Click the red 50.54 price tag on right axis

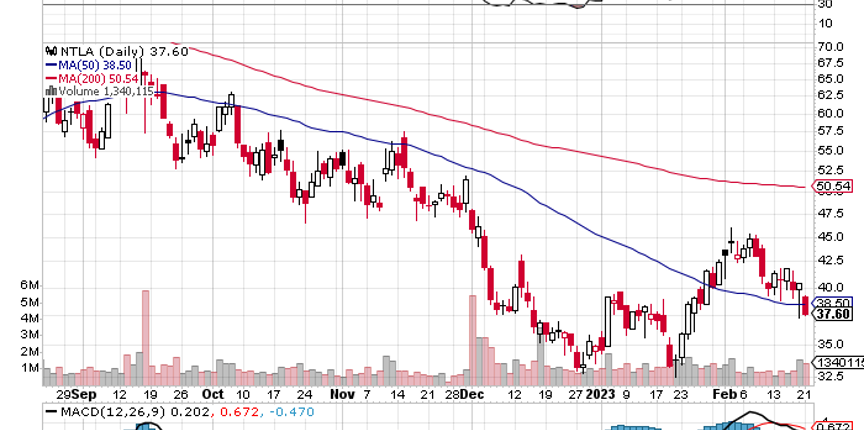(x=833, y=186)
